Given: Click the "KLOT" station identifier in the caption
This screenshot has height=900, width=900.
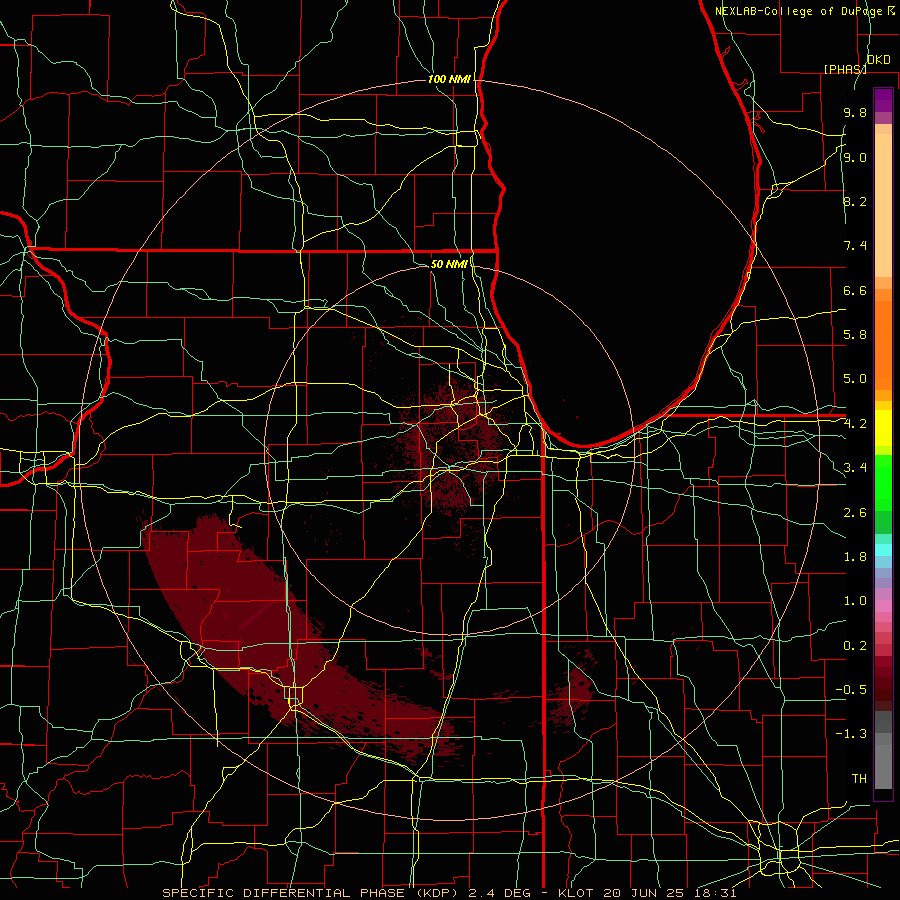Looking at the screenshot, I should (x=577, y=893).
